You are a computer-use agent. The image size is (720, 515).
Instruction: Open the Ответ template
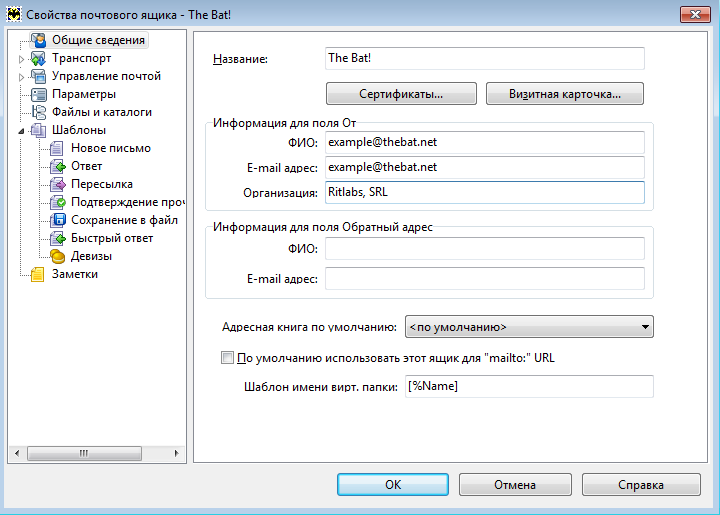86,166
